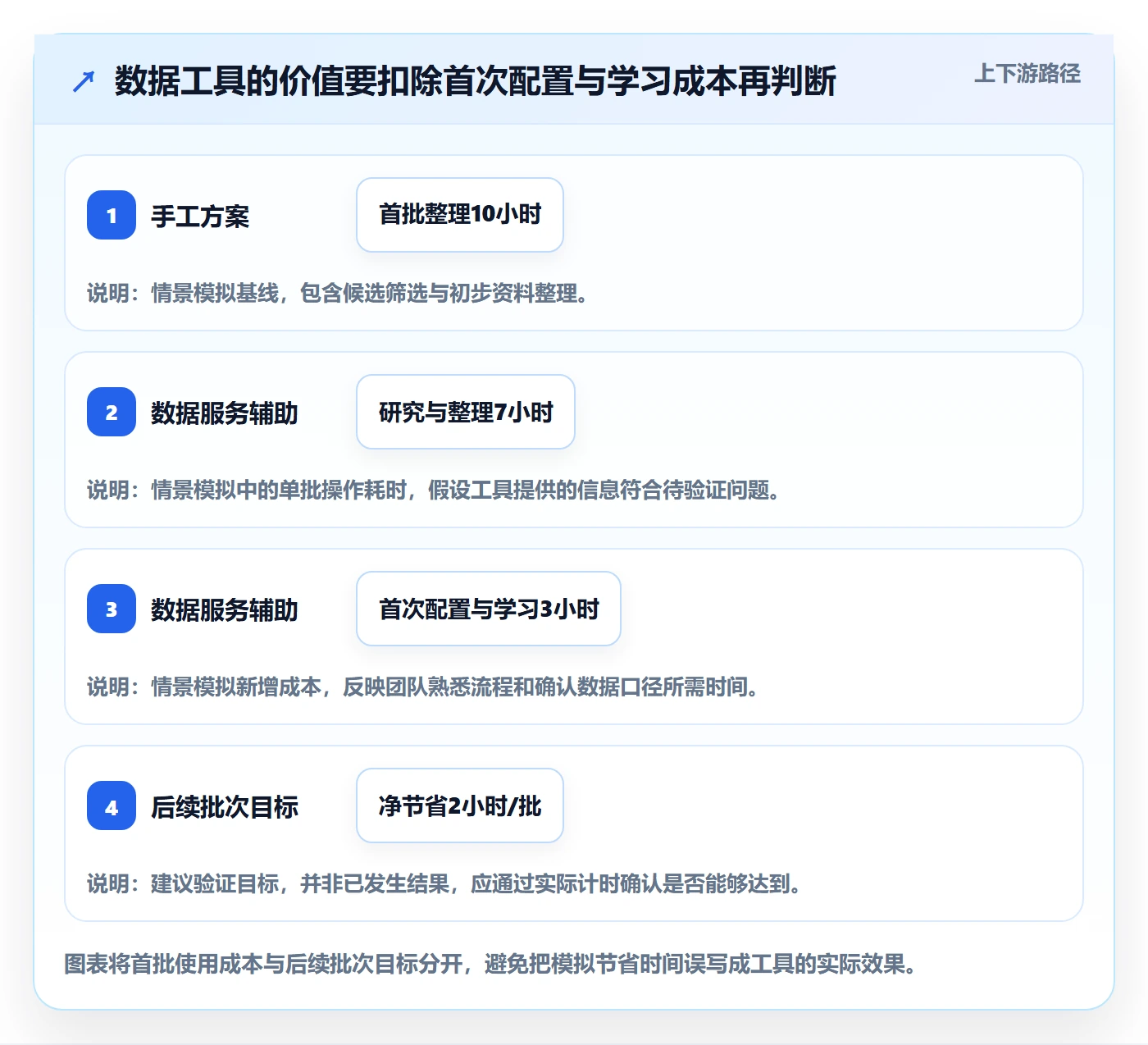Select the 数据服务辅助 label next to badge 2
Image resolution: width=1148 pixels, height=1045 pixels.
click(225, 413)
